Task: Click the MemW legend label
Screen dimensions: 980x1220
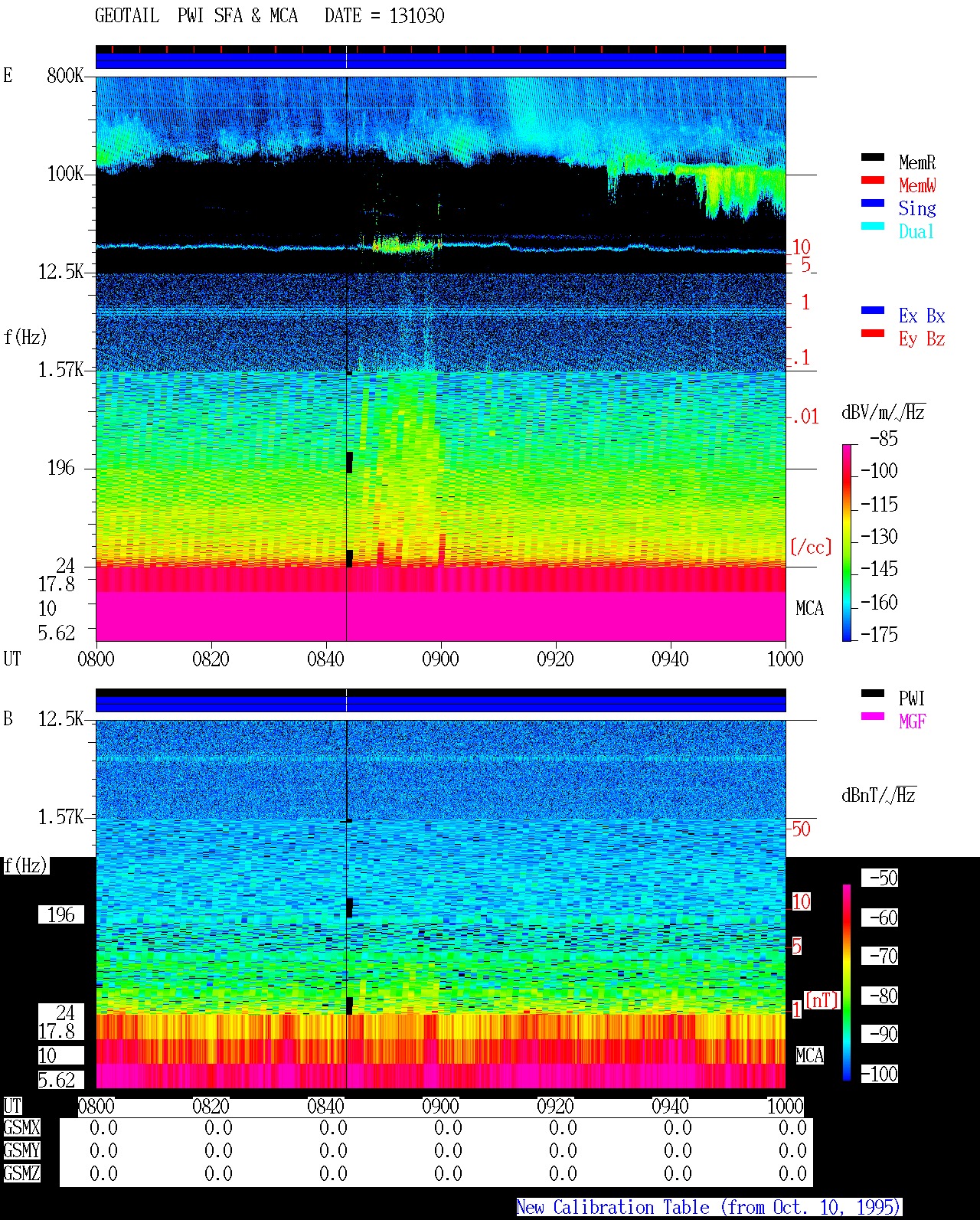Action: pos(917,185)
